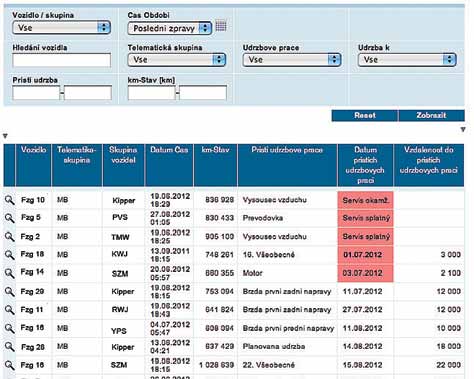Focus Pristi udrzba start field
This screenshot has height=379, width=474.
tap(36, 93)
